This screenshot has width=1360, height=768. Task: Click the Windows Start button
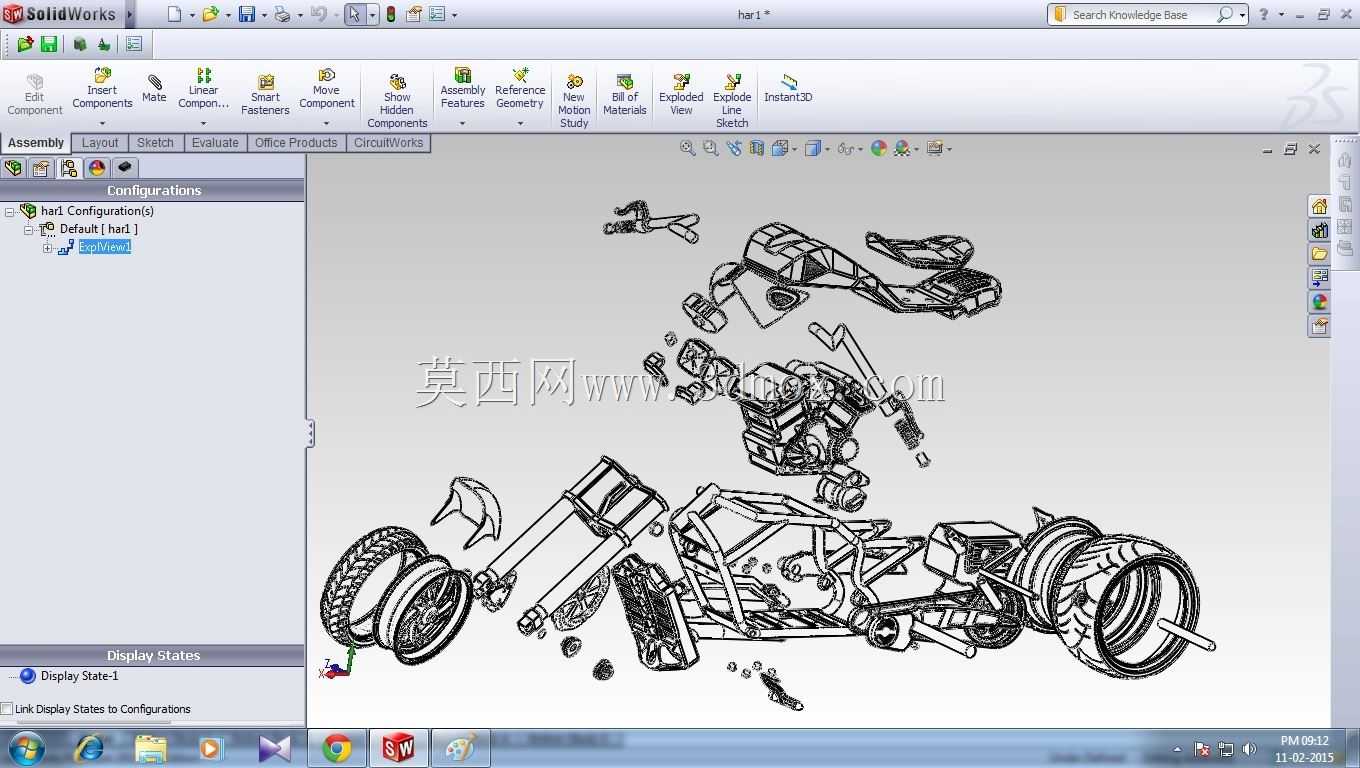click(x=26, y=748)
